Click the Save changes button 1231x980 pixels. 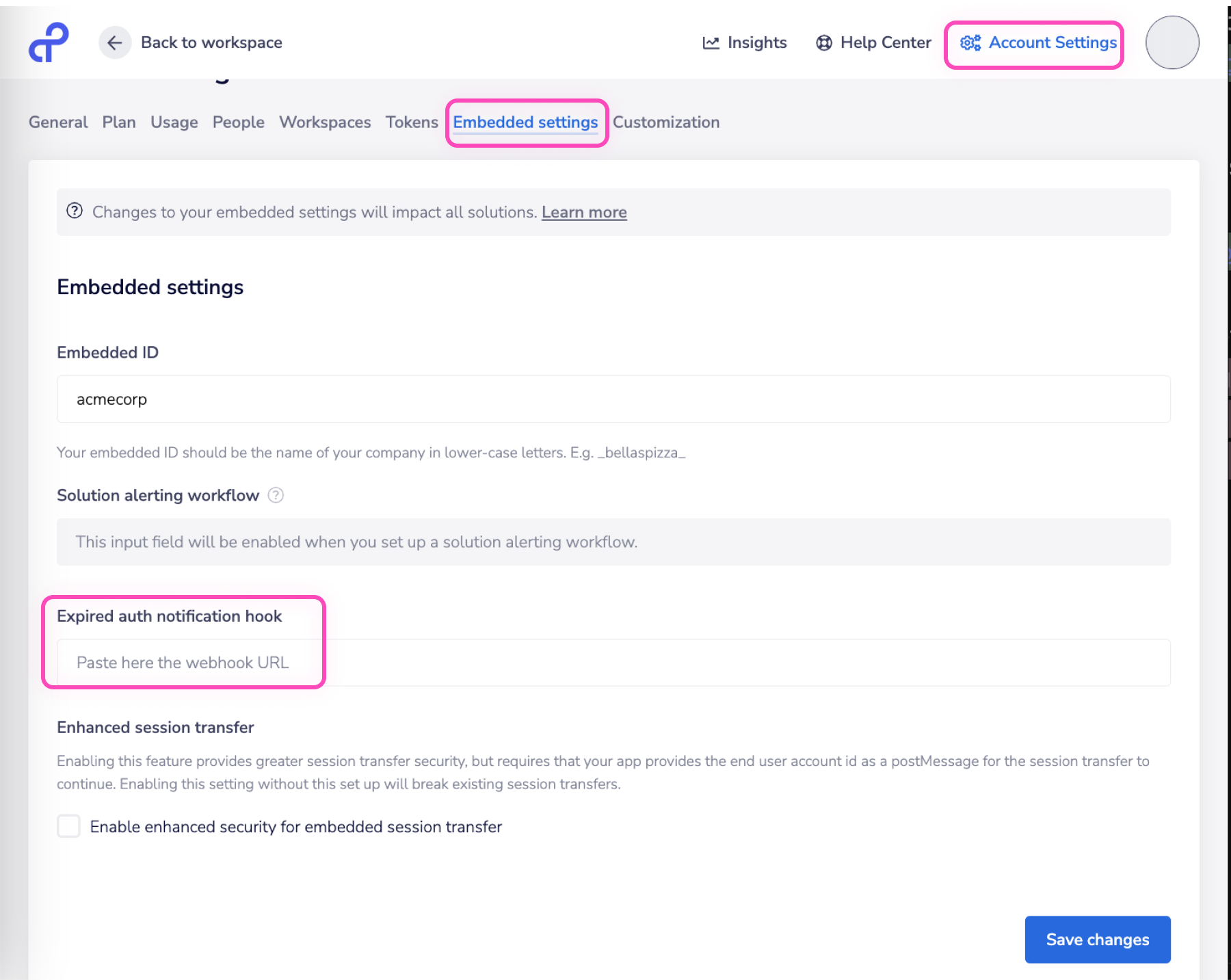pos(1097,939)
